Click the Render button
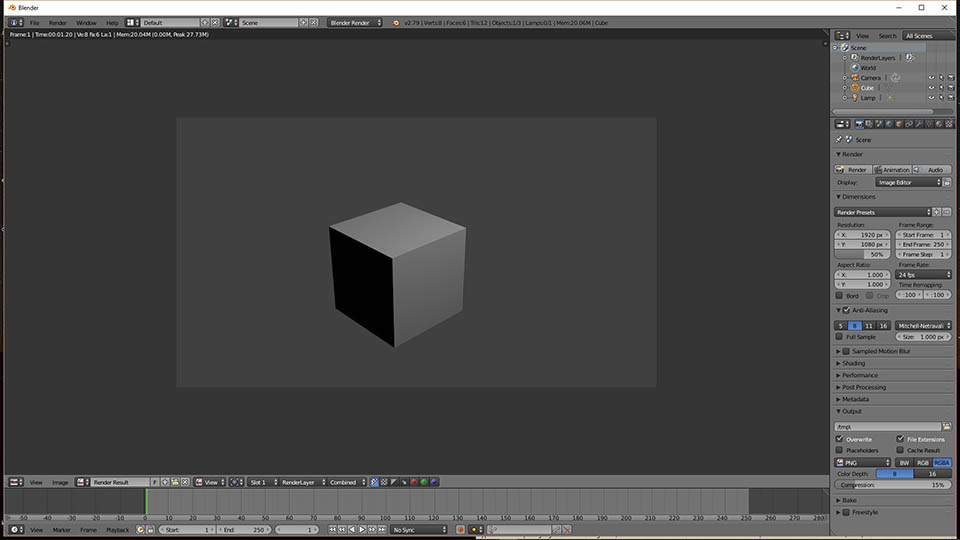The image size is (960, 540). tap(853, 170)
